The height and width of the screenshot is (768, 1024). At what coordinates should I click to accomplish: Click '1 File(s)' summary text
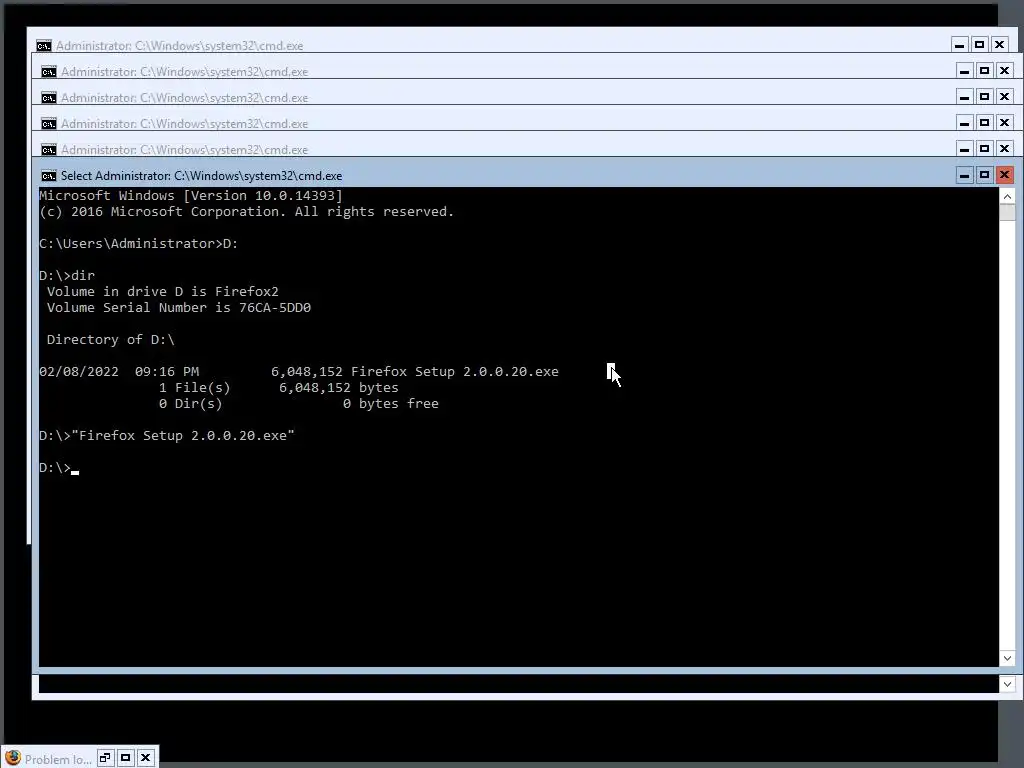point(195,387)
